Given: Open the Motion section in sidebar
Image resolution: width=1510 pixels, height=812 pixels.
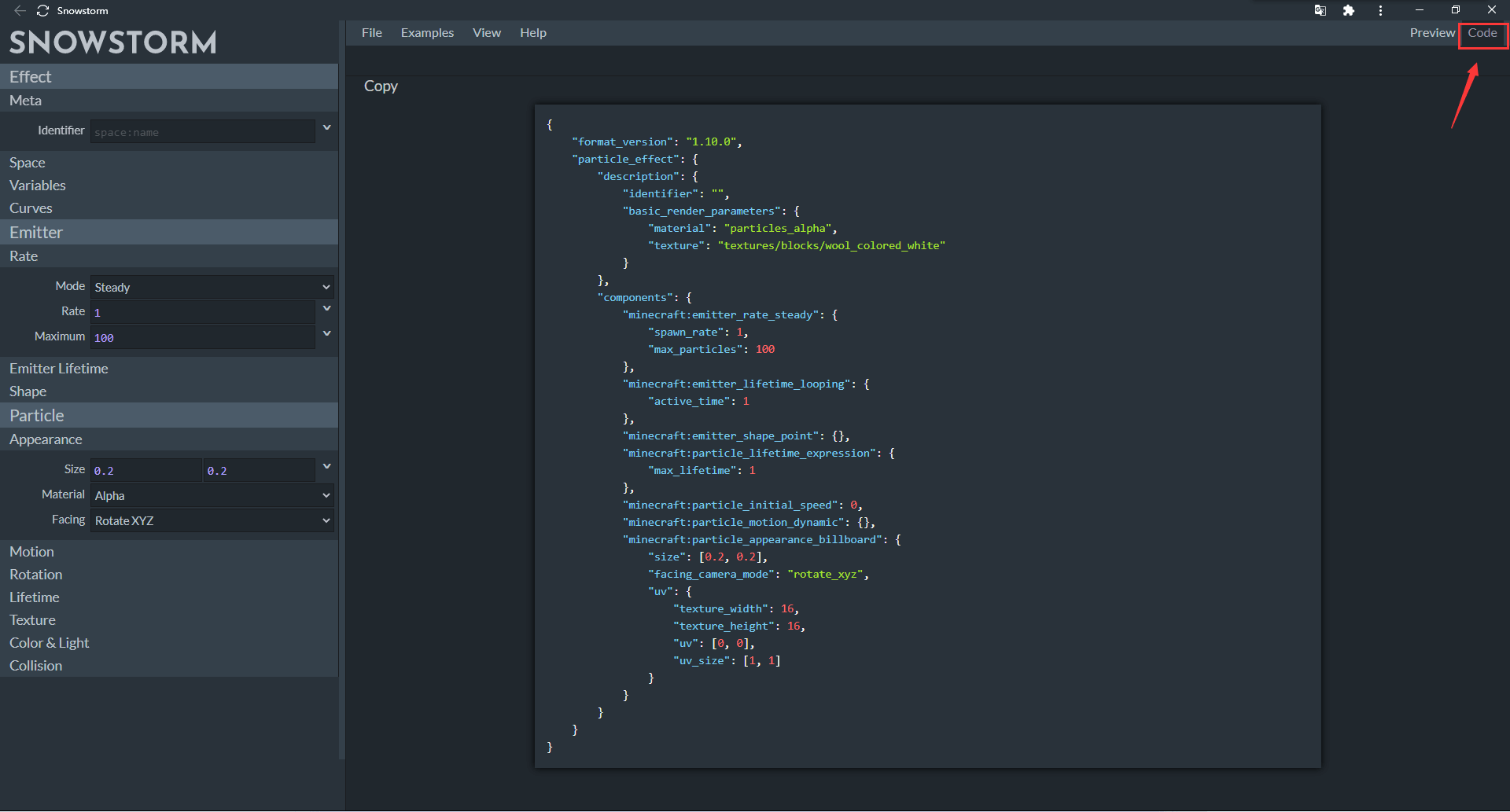Looking at the screenshot, I should [x=31, y=552].
